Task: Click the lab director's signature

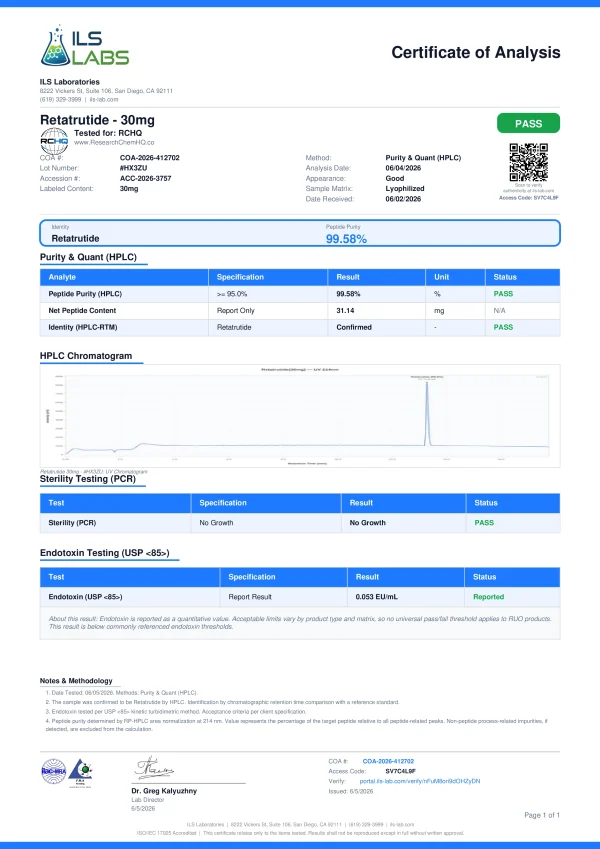Action: [154, 768]
